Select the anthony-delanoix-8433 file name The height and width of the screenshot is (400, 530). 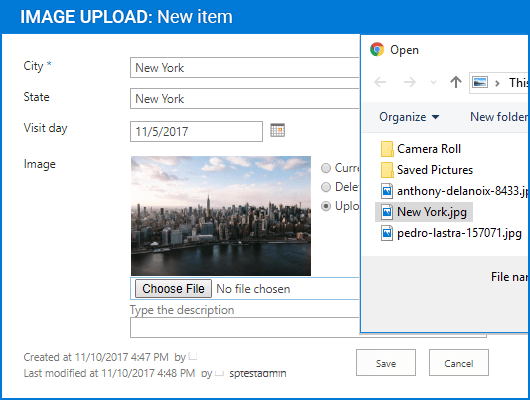tap(462, 191)
